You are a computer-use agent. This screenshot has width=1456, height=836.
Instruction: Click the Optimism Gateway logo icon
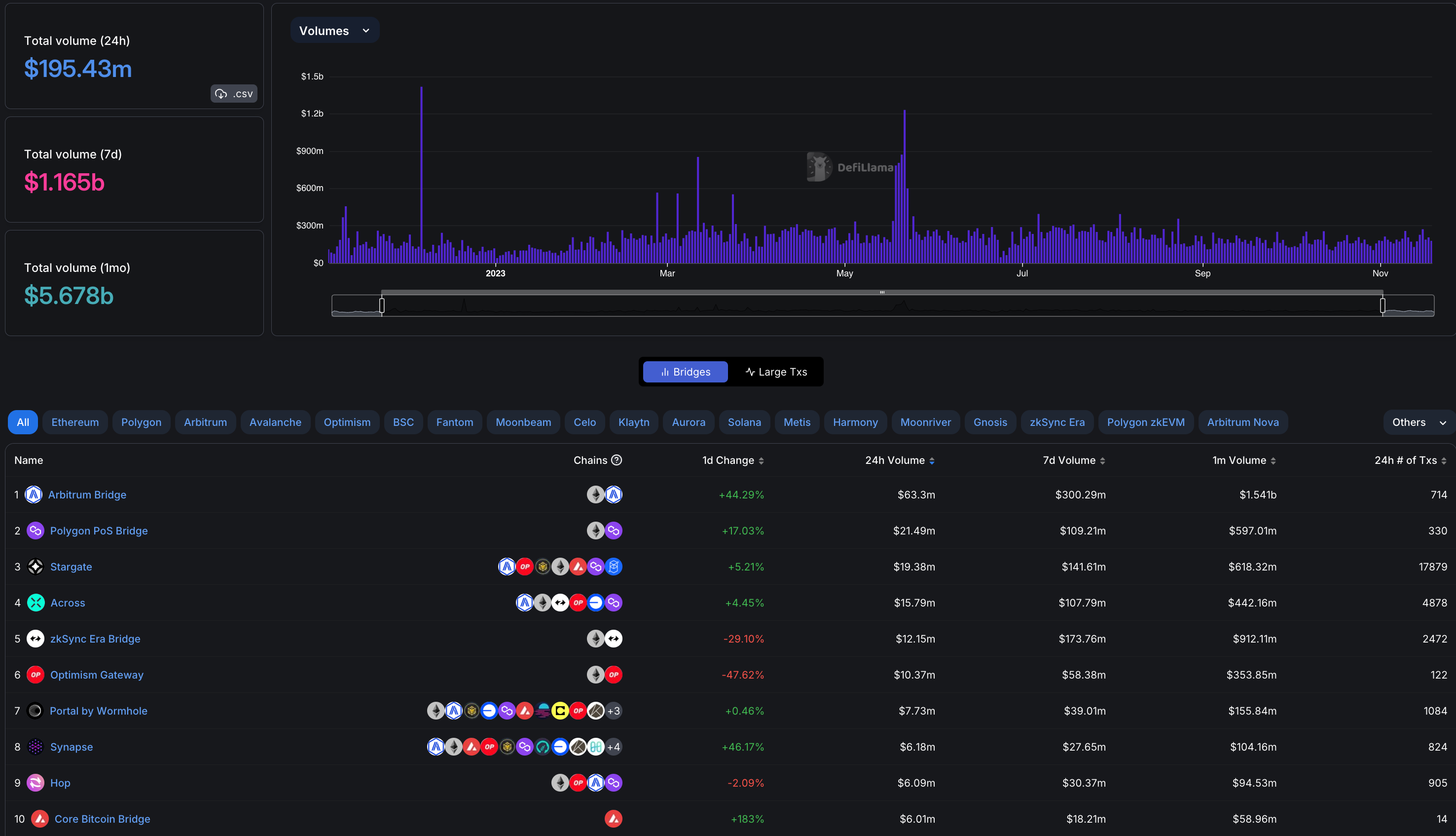click(36, 675)
